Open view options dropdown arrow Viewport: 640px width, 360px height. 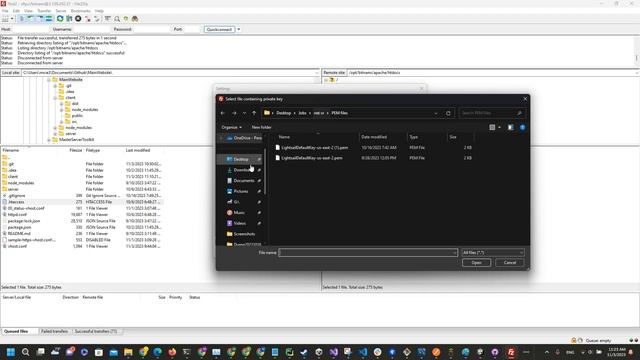pyautogui.click(x=500, y=127)
